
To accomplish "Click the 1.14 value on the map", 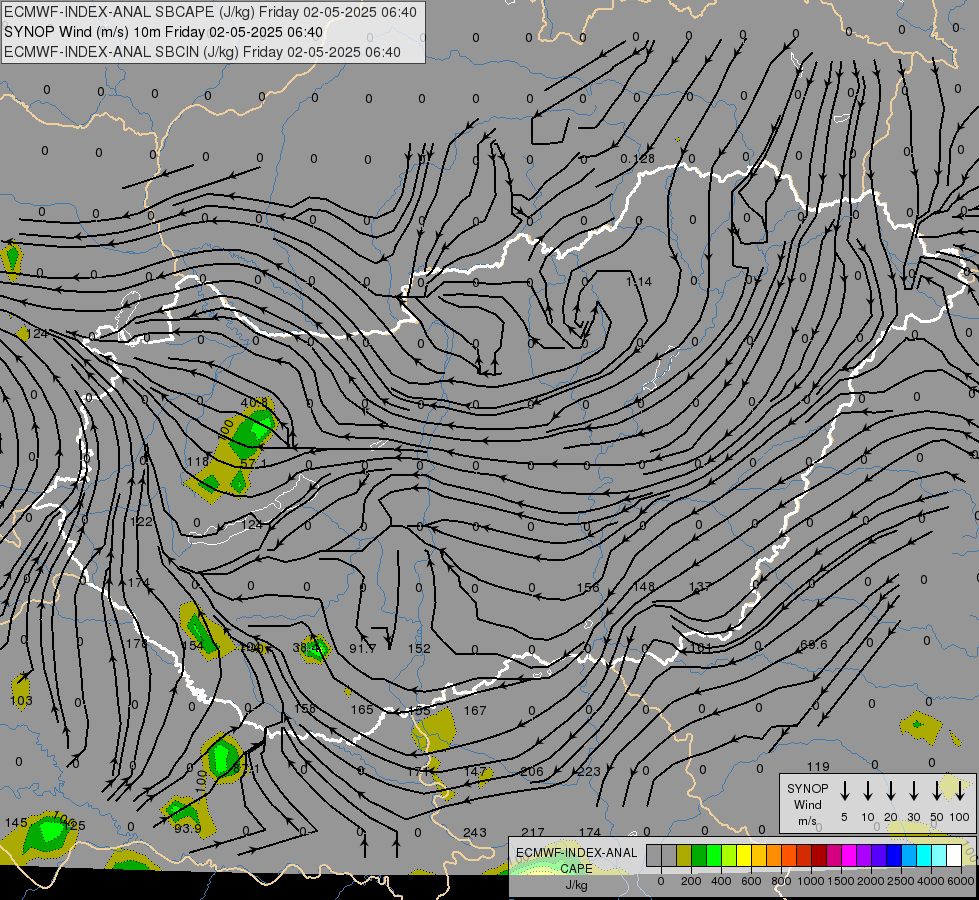I will click(639, 282).
